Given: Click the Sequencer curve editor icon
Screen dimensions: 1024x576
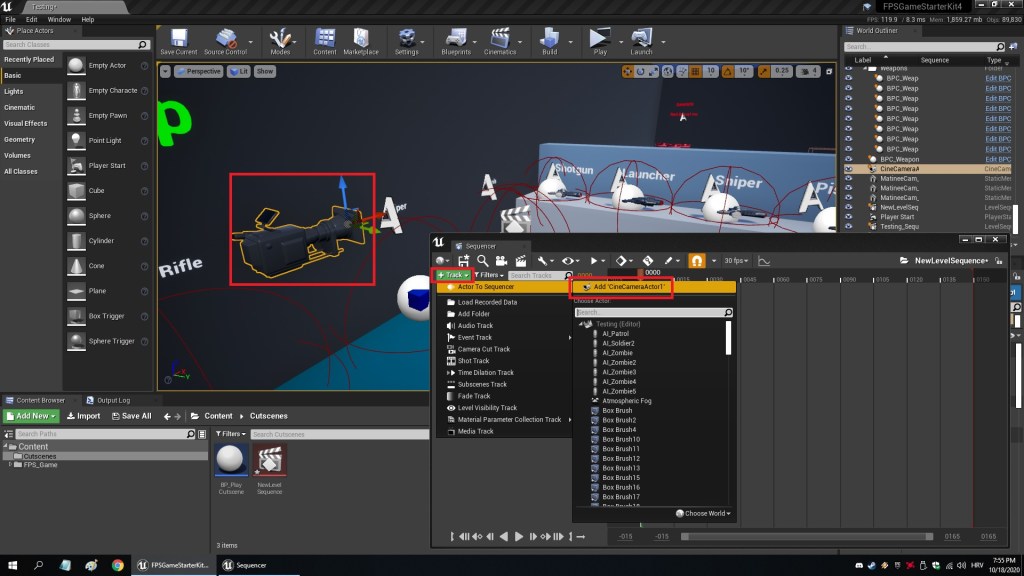Looking at the screenshot, I should pos(765,261).
